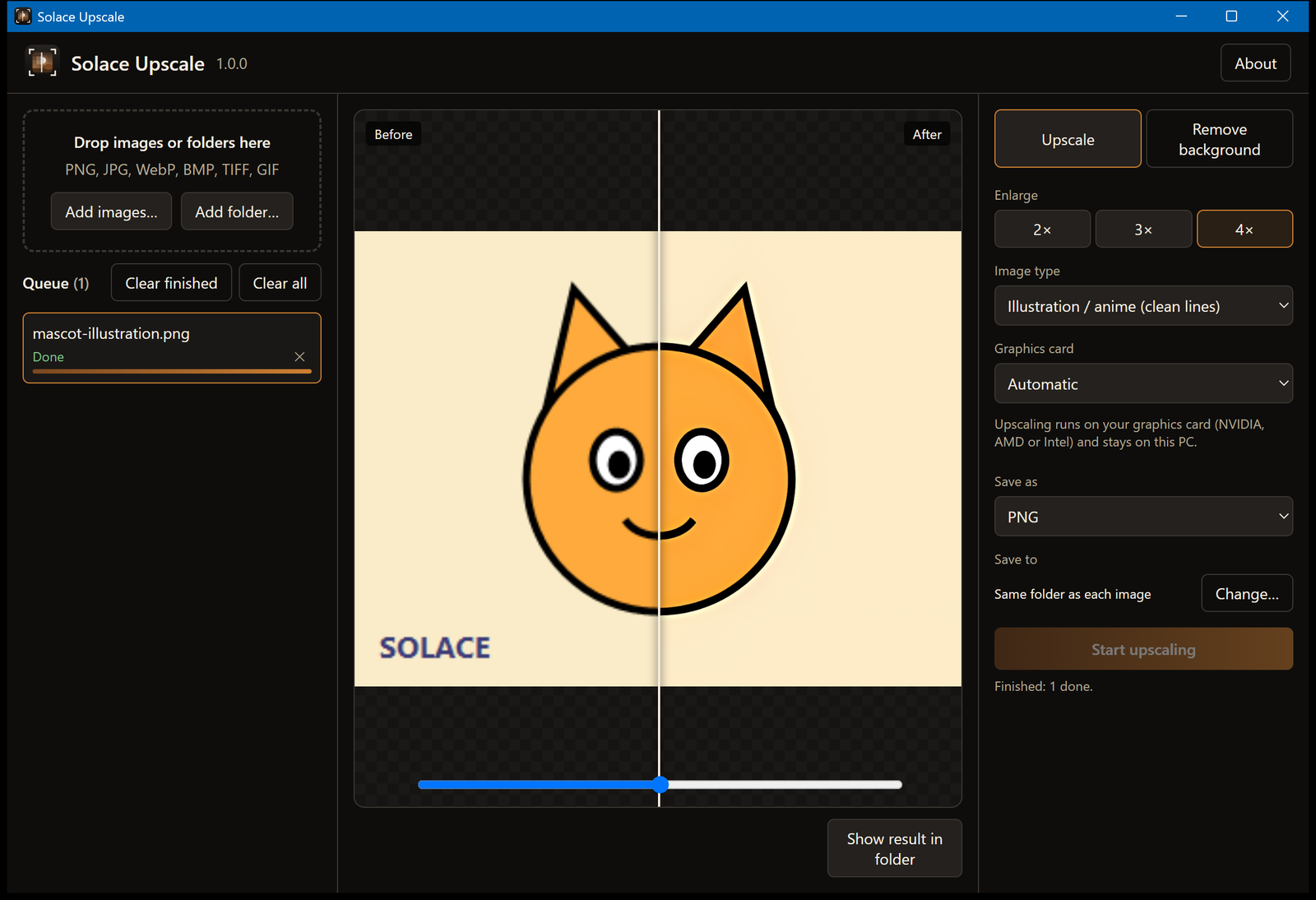This screenshot has height=900, width=1316.
Task: Set enlargement to 3×
Action: tap(1143, 229)
